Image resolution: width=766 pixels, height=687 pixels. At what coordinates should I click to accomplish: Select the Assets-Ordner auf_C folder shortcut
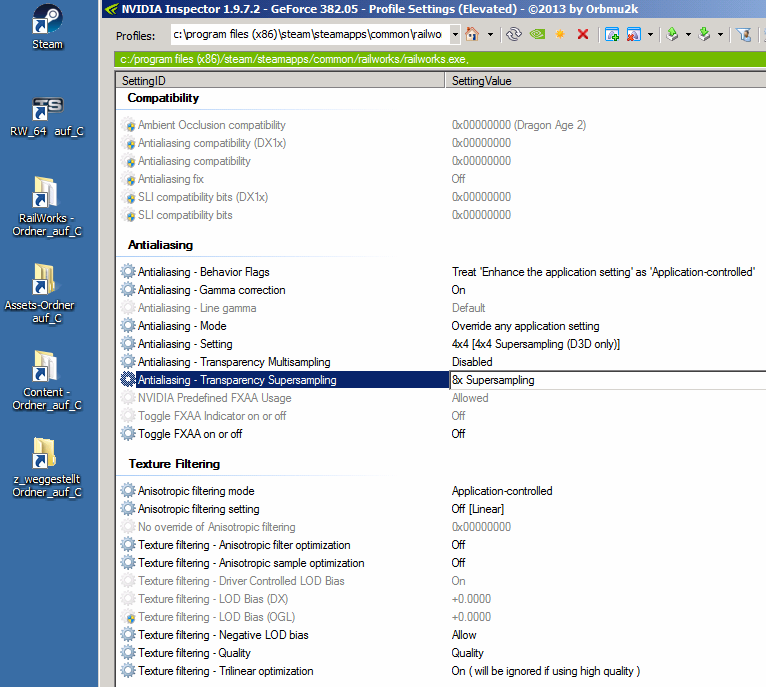[40, 294]
